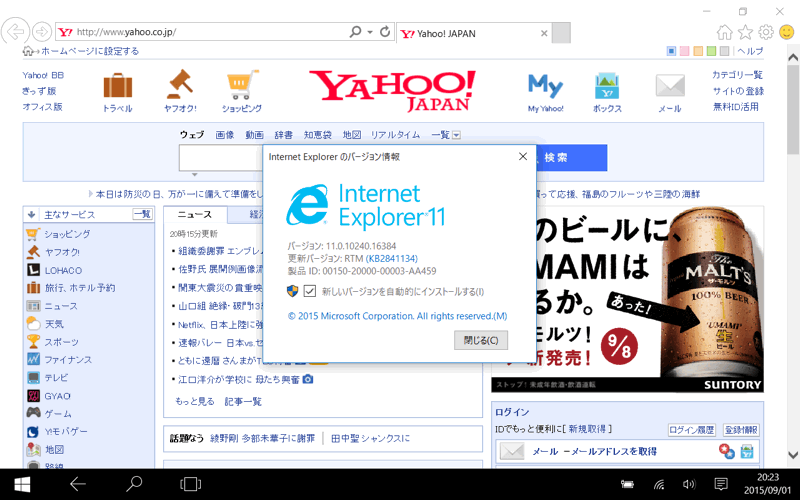Click the ボックス icon
The height and width of the screenshot is (500, 800).
[x=607, y=85]
